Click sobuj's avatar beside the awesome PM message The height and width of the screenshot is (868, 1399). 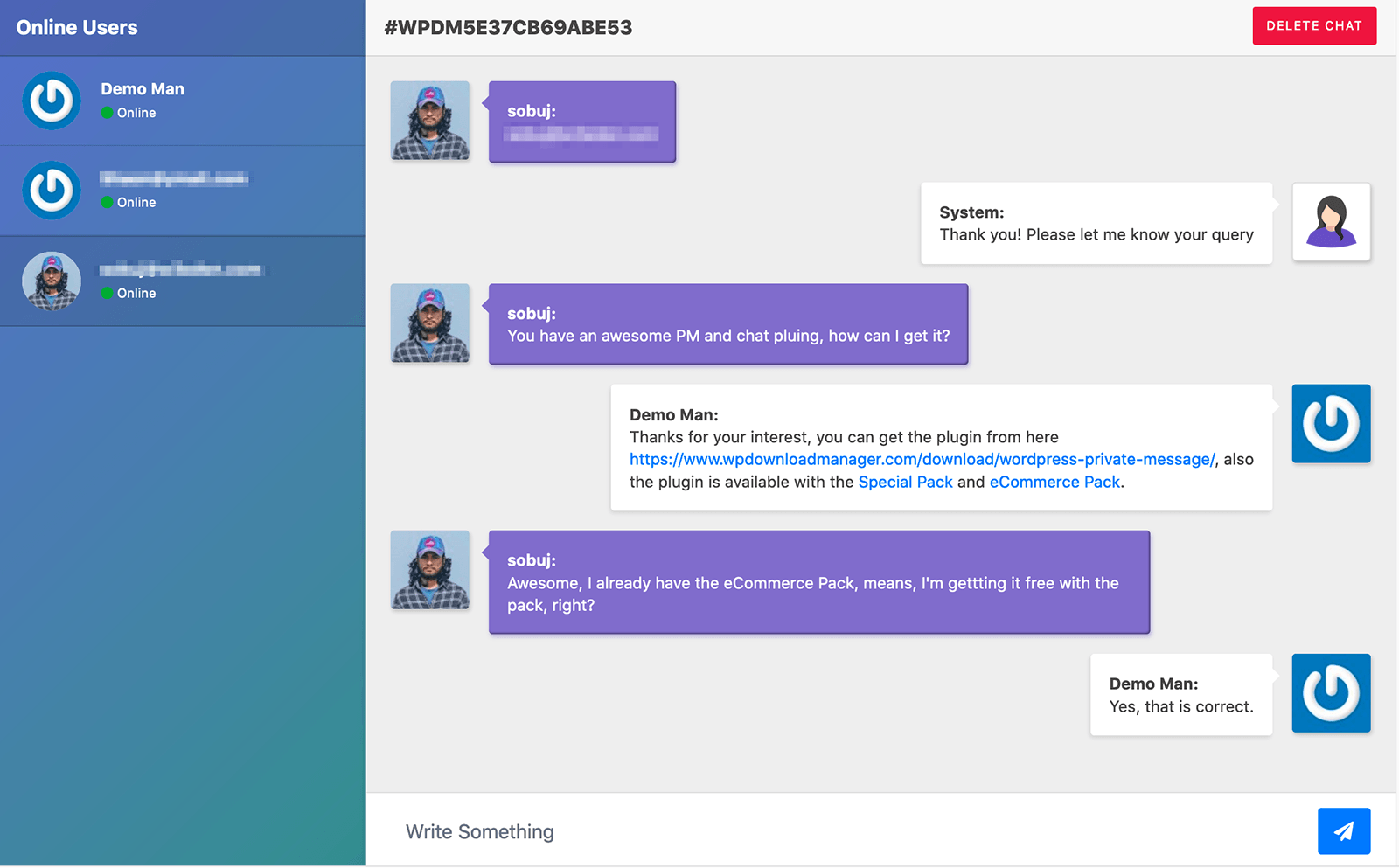(429, 323)
